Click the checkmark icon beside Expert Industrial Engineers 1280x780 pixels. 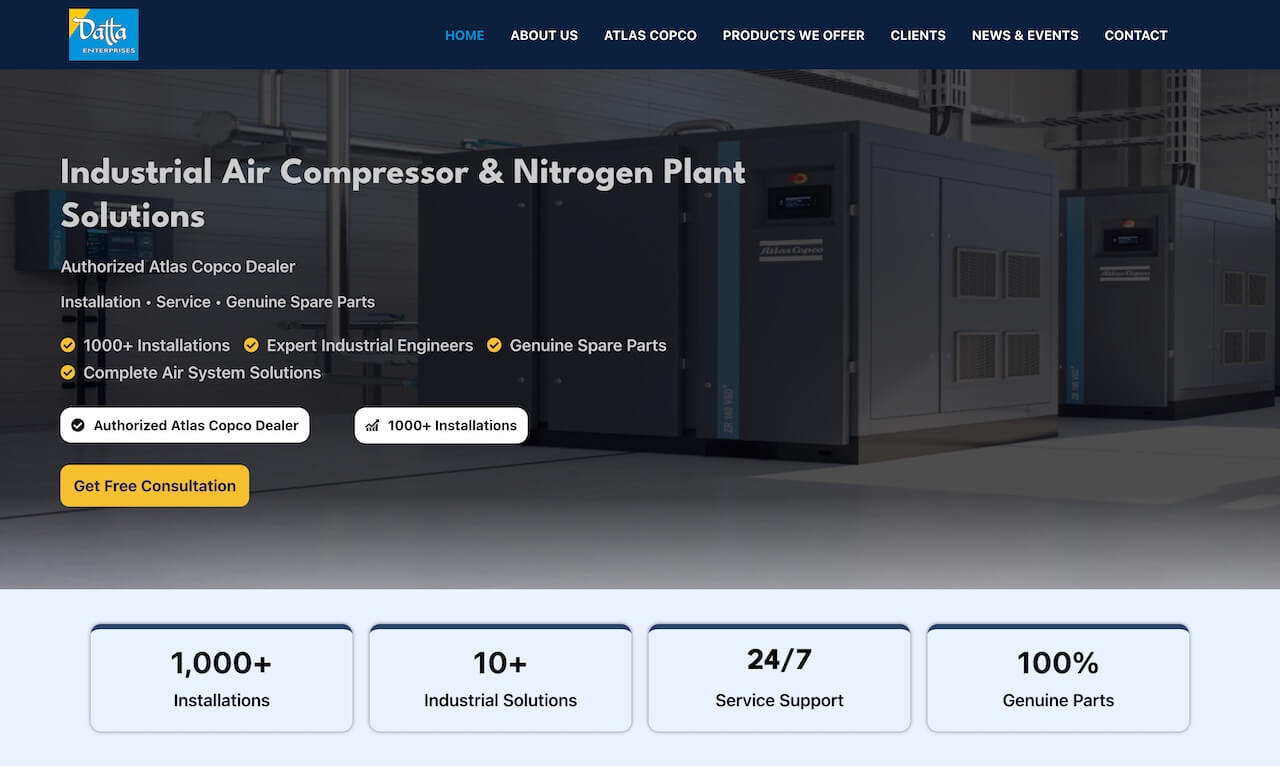coord(251,345)
